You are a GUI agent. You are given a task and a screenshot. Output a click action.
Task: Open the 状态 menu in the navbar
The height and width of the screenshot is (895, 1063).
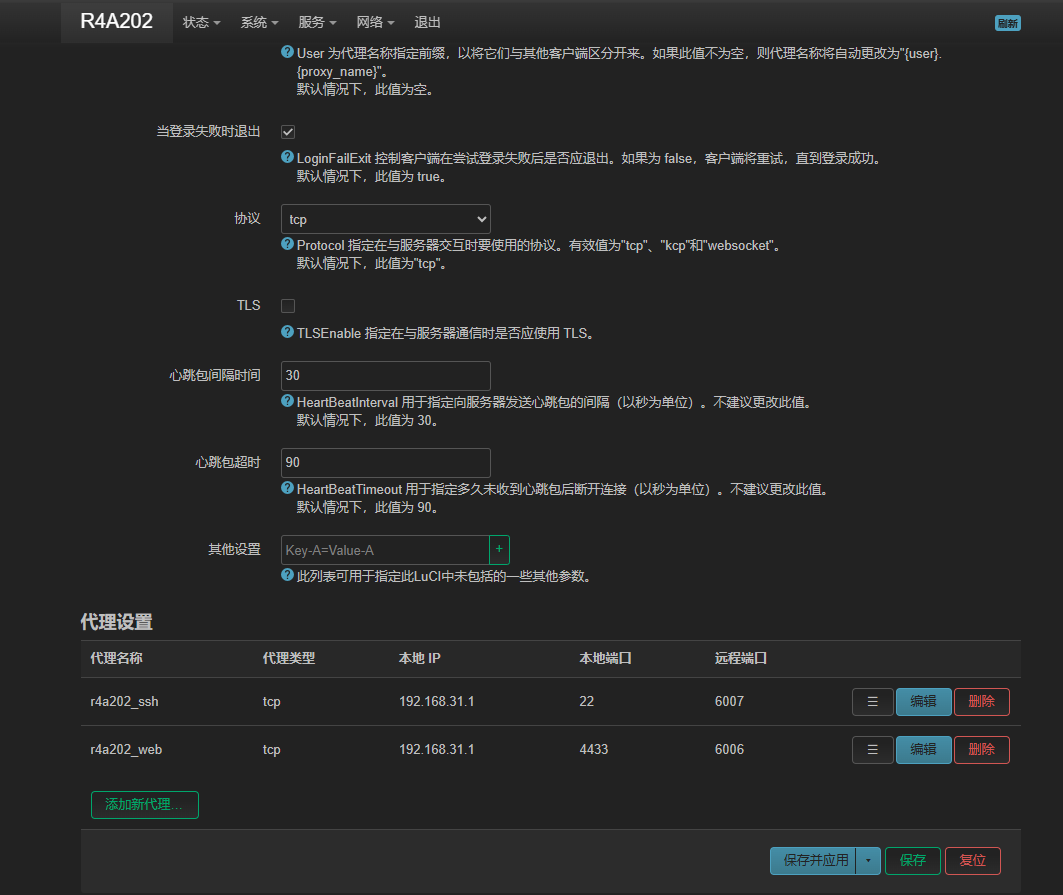click(201, 22)
